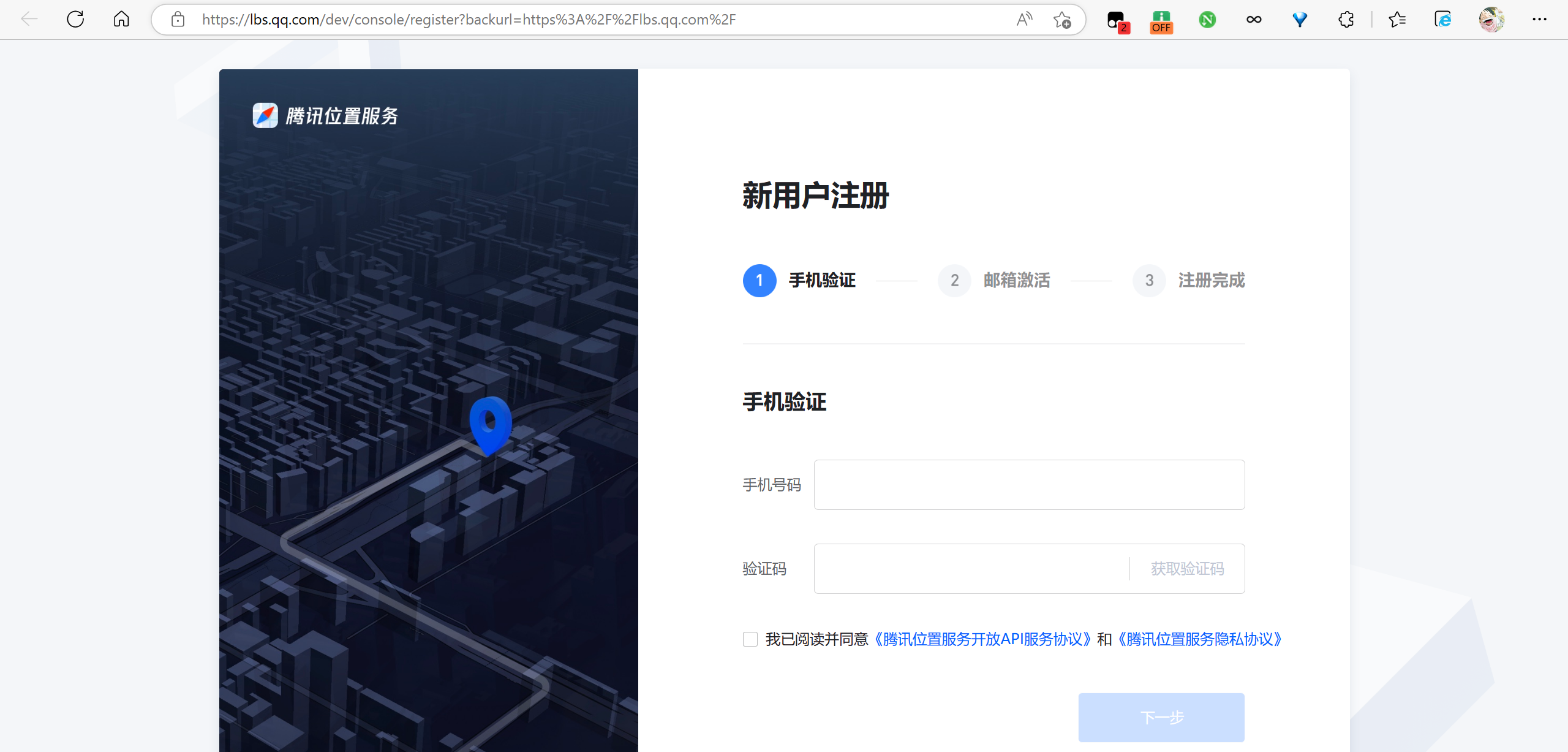Check the agreement consent checkbox
Screen dimensions: 1568x752
pyautogui.click(x=750, y=639)
